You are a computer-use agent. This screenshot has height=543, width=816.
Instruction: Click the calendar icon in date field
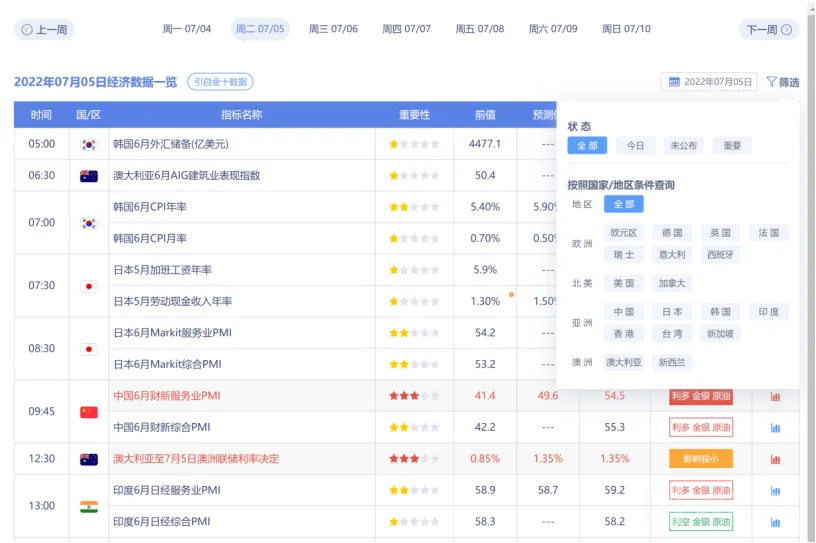point(674,82)
